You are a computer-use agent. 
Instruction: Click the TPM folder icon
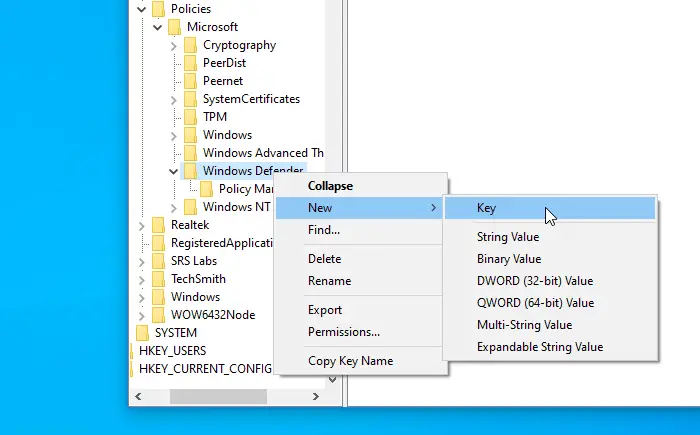pos(190,117)
